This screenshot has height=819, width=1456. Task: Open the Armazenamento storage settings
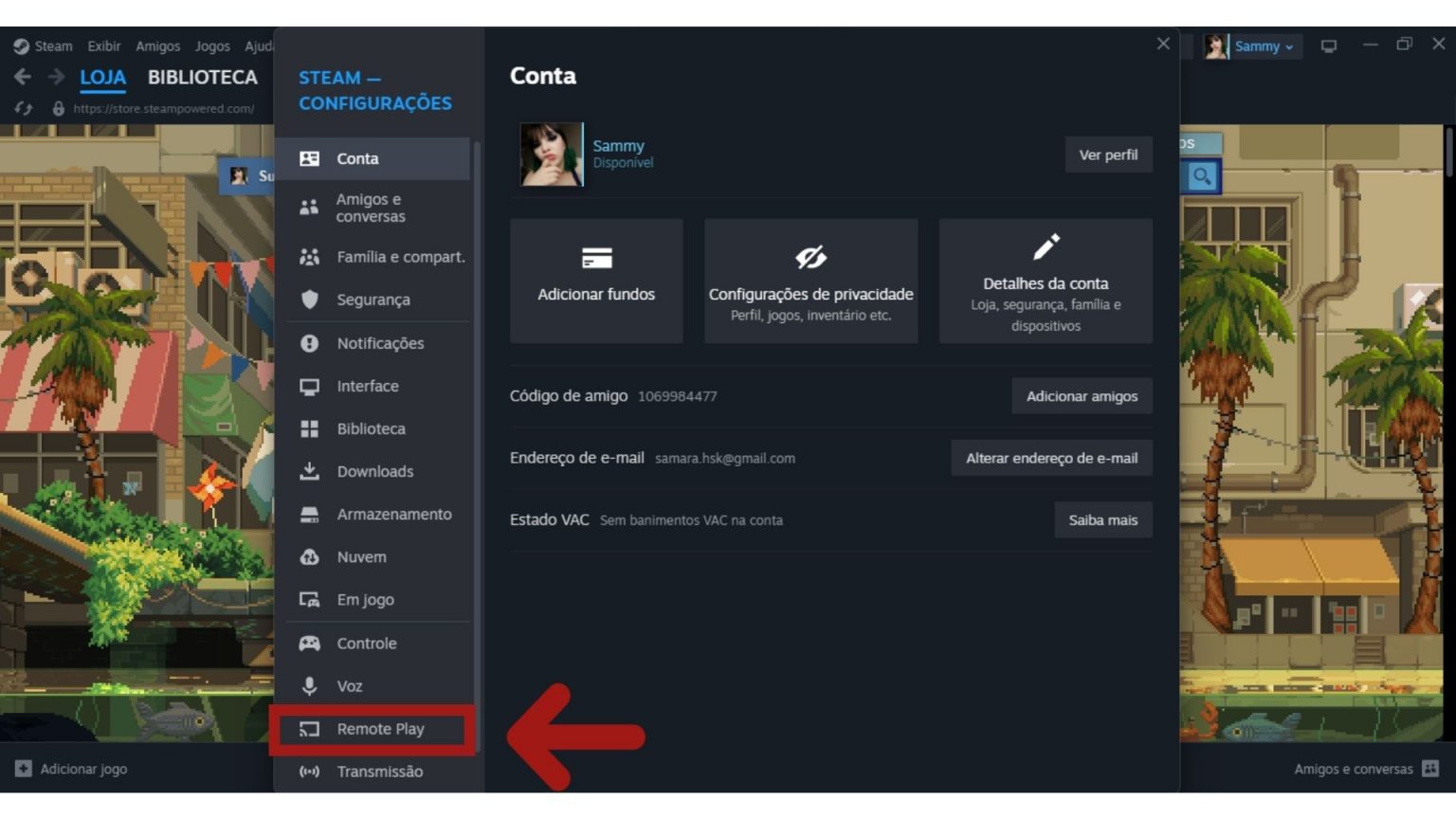pyautogui.click(x=394, y=514)
